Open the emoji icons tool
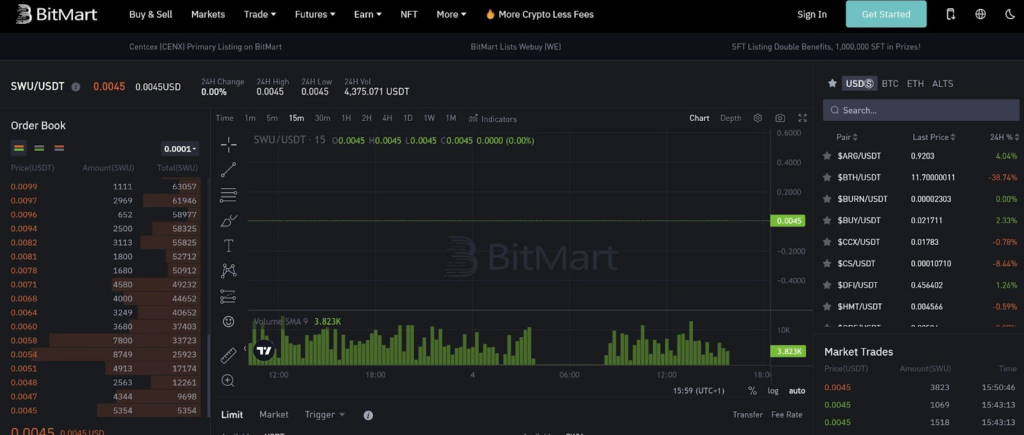This screenshot has width=1024, height=435. (228, 321)
